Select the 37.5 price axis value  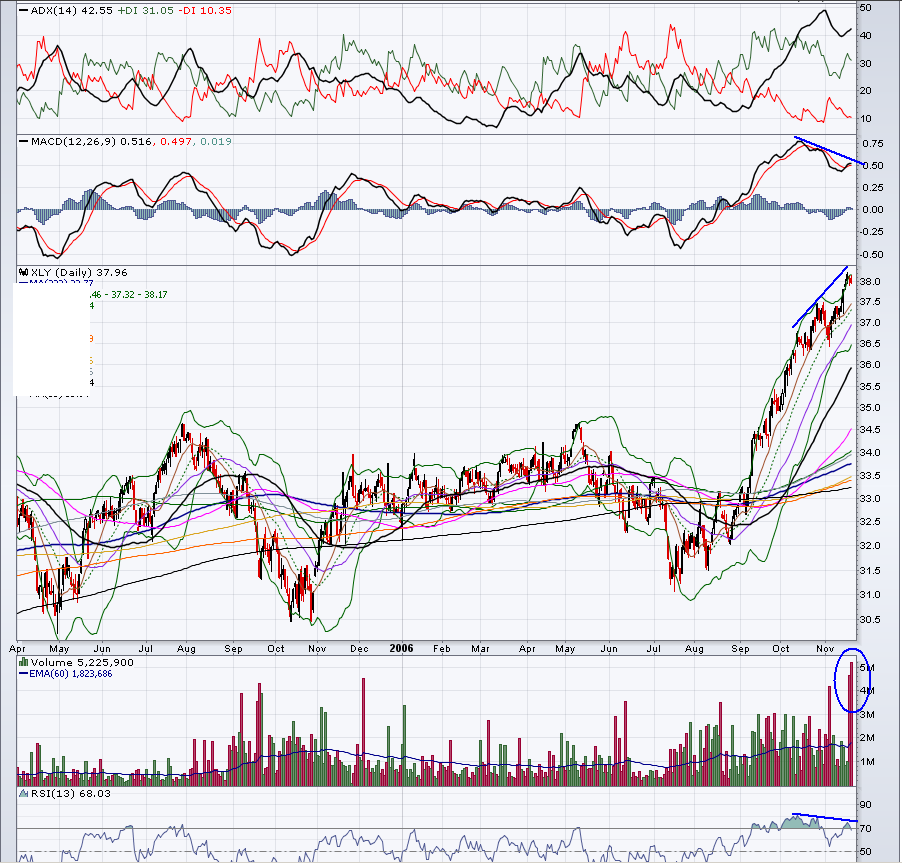click(x=870, y=302)
